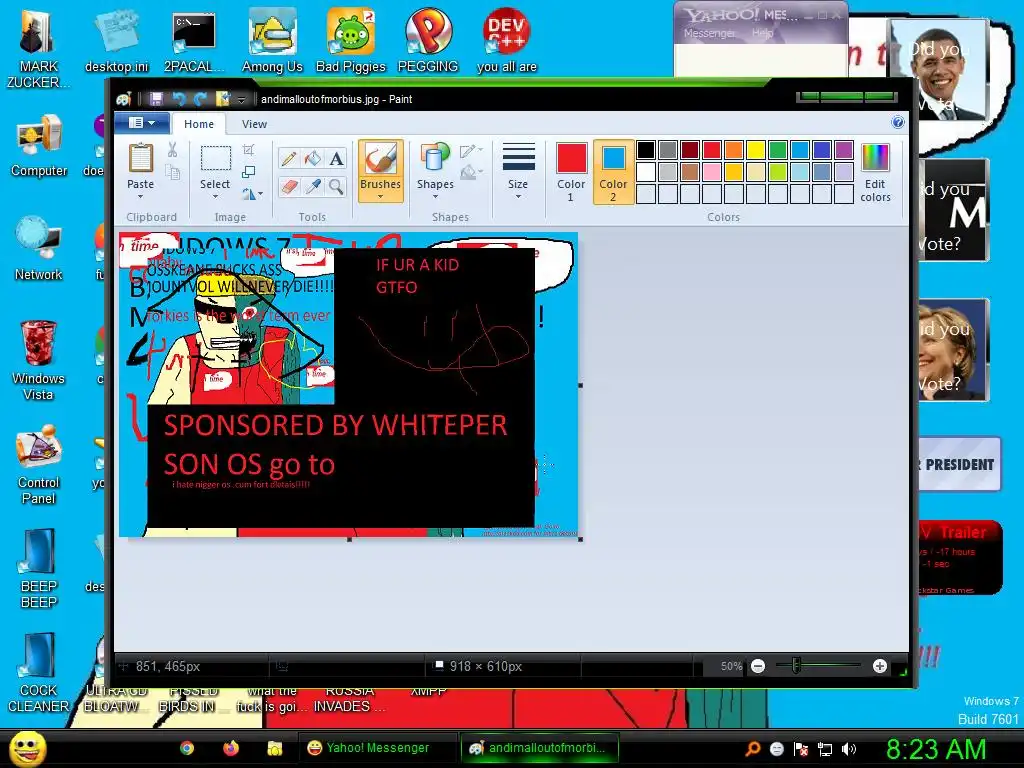Viewport: 1024px width, 768px height.
Task: Click the Resize icon in Image group
Action: click(x=248, y=172)
